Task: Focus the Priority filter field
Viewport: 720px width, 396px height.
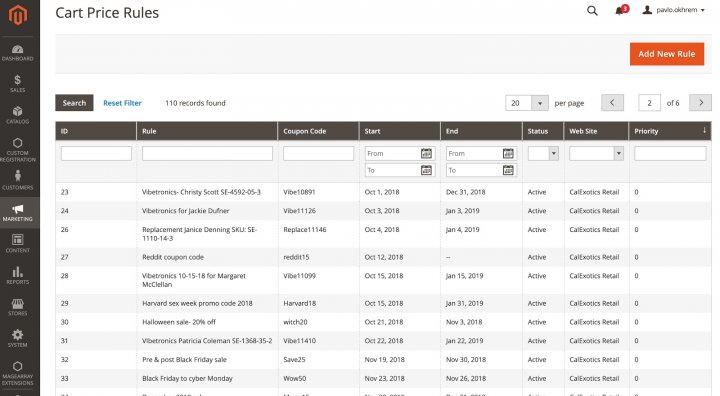Action: pos(670,153)
